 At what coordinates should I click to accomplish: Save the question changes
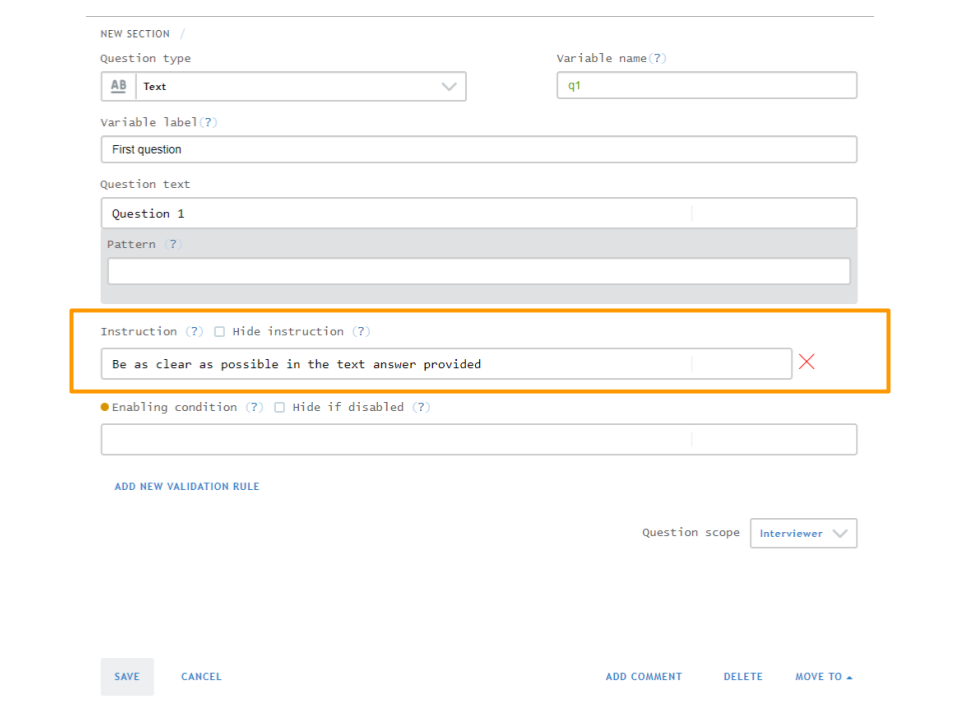click(x=127, y=676)
